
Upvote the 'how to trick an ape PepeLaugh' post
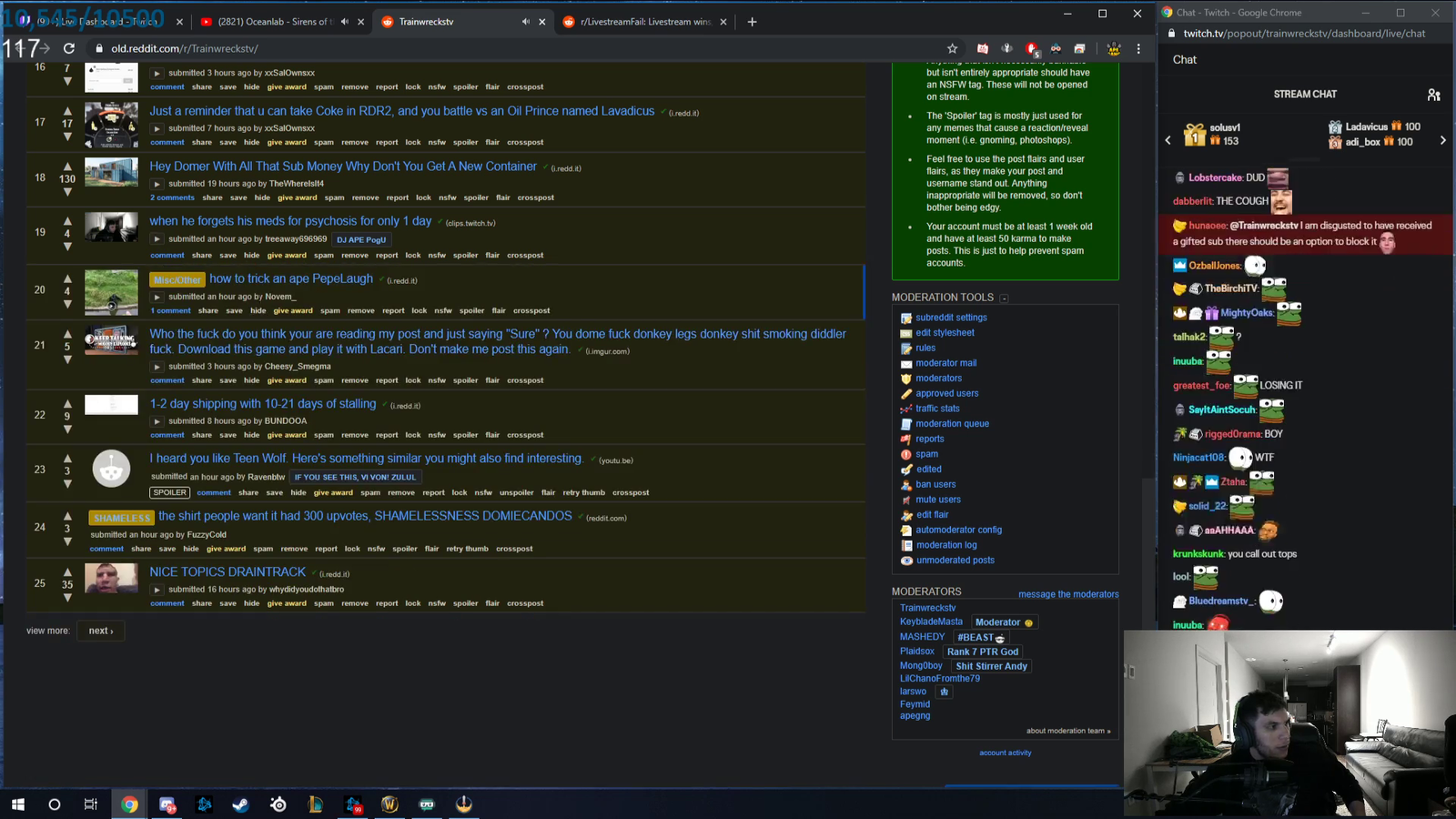(67, 279)
